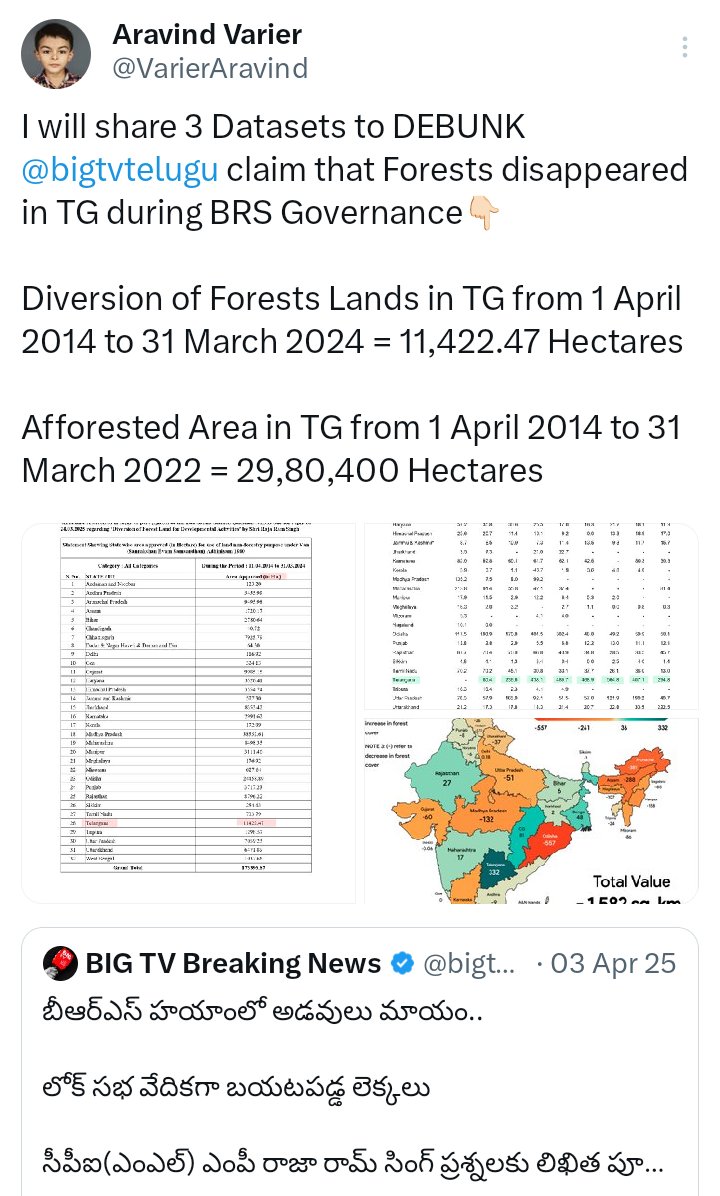Open the tweet's three-dot options menu
The height and width of the screenshot is (1196, 720).
click(x=685, y=47)
